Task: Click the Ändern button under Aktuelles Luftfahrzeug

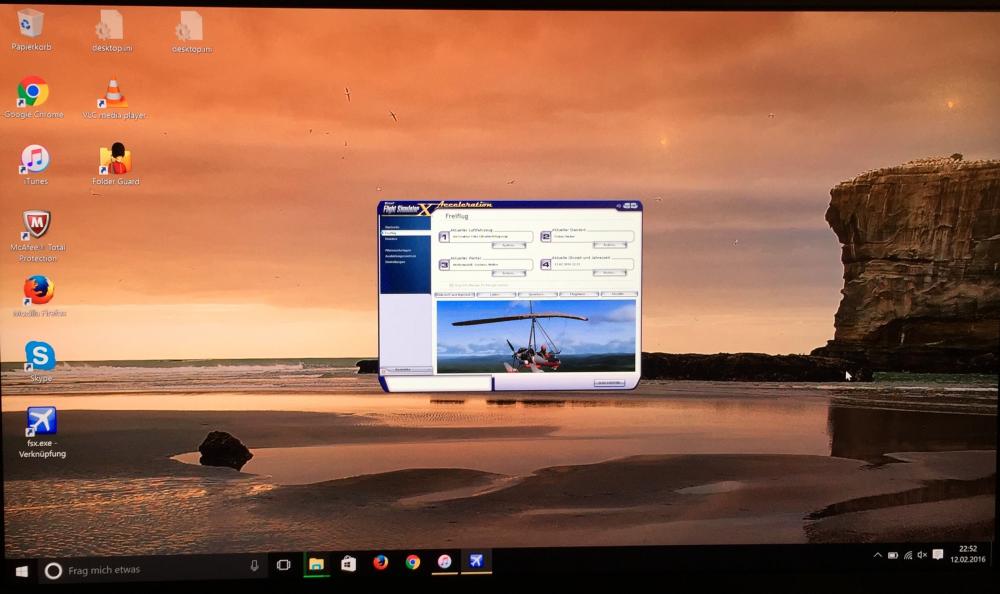Action: pyautogui.click(x=507, y=245)
